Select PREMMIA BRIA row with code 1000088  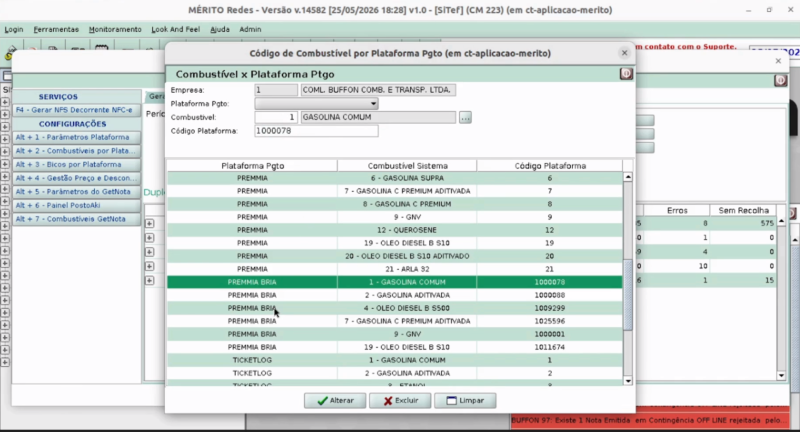394,295
